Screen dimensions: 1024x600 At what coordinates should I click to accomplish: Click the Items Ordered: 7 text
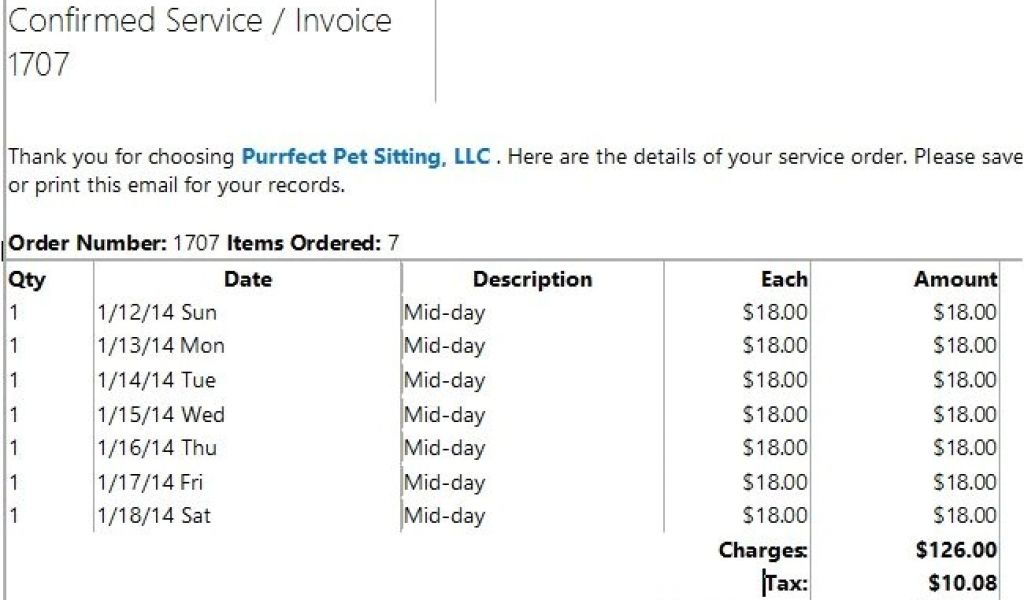(312, 243)
